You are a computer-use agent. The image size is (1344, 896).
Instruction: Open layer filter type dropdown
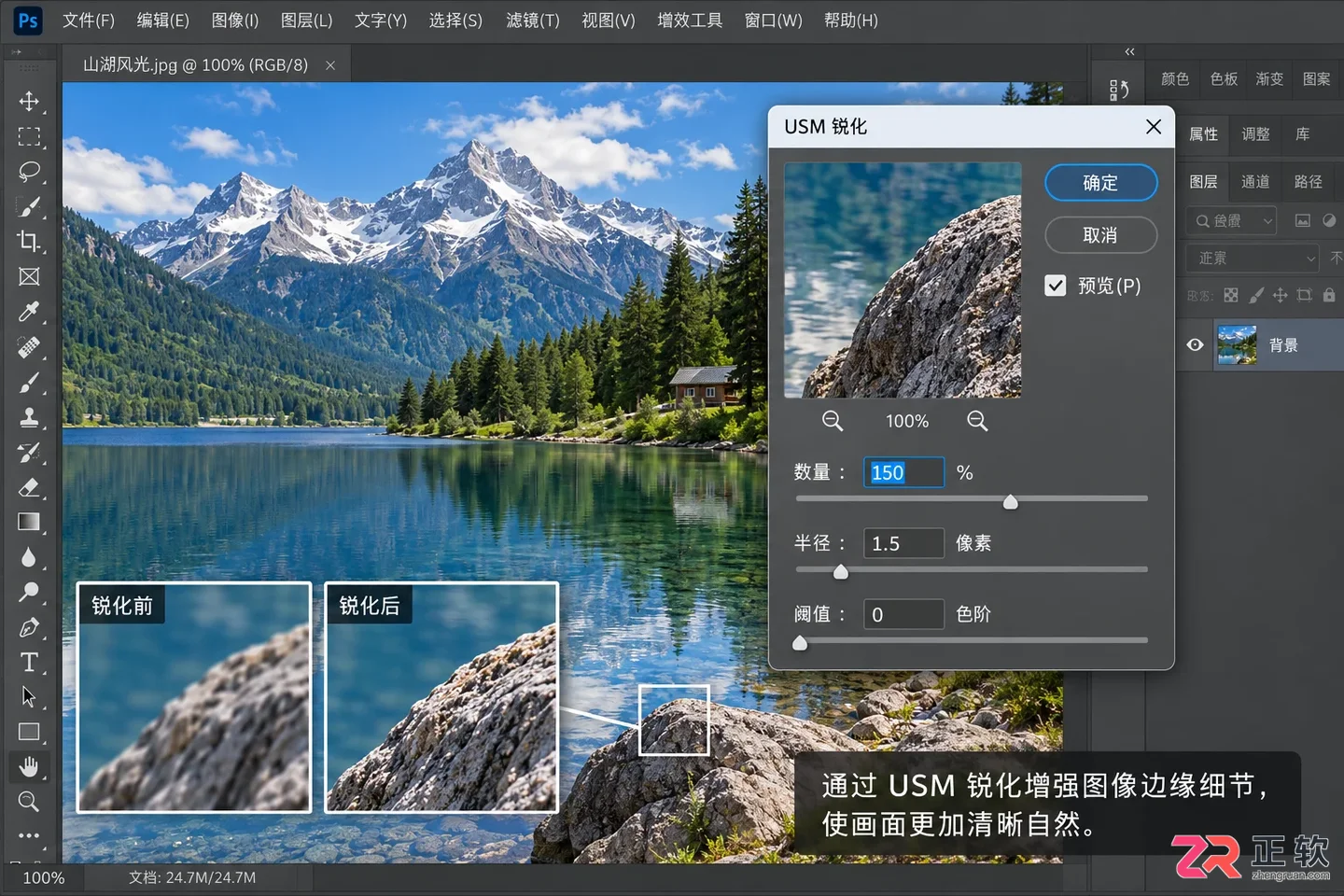click(x=1232, y=220)
